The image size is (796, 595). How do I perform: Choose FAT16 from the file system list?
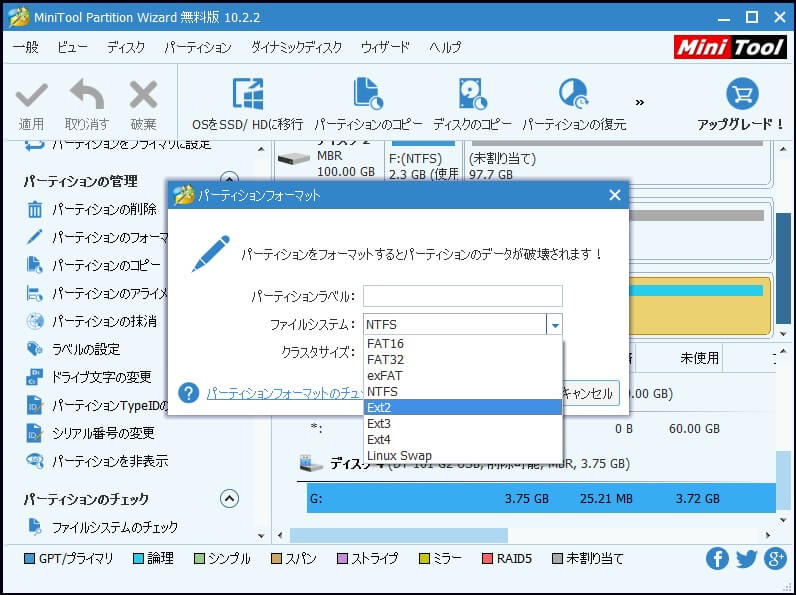pos(463,344)
